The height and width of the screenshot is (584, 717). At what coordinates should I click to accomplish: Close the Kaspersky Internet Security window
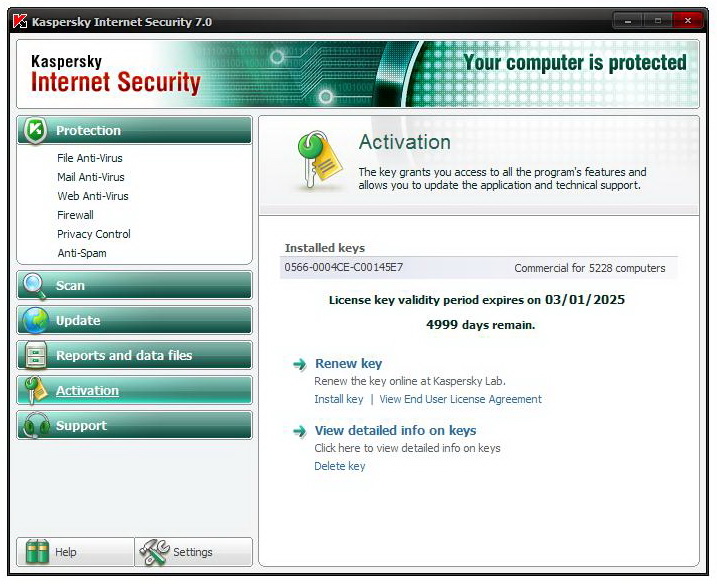click(688, 21)
